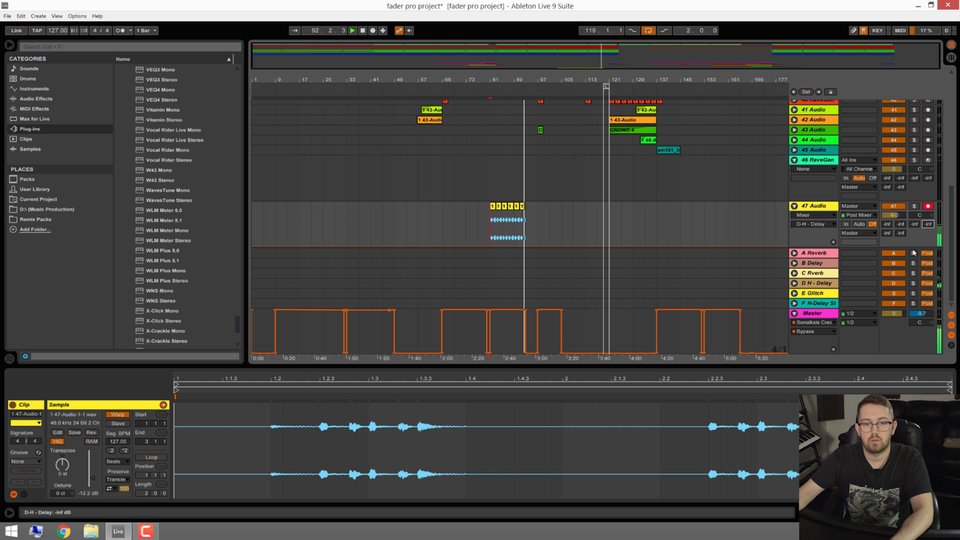Open the Help menu

coord(97,16)
